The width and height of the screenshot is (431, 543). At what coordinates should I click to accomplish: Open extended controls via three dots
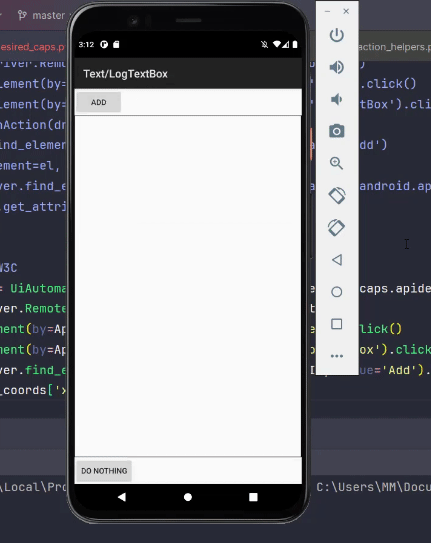tap(337, 356)
